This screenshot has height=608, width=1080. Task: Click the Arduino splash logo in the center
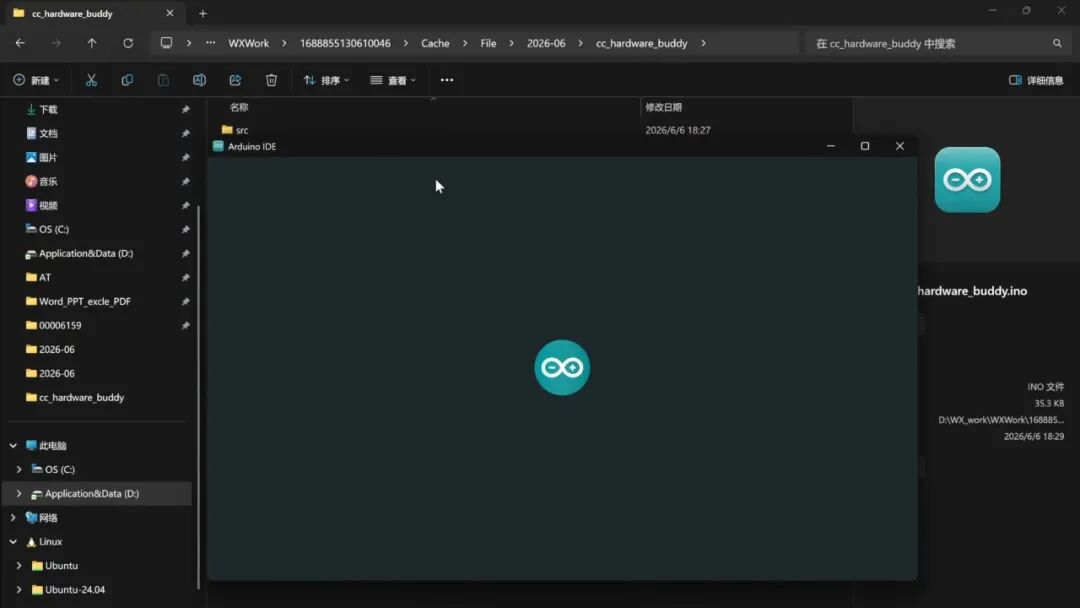(x=562, y=367)
